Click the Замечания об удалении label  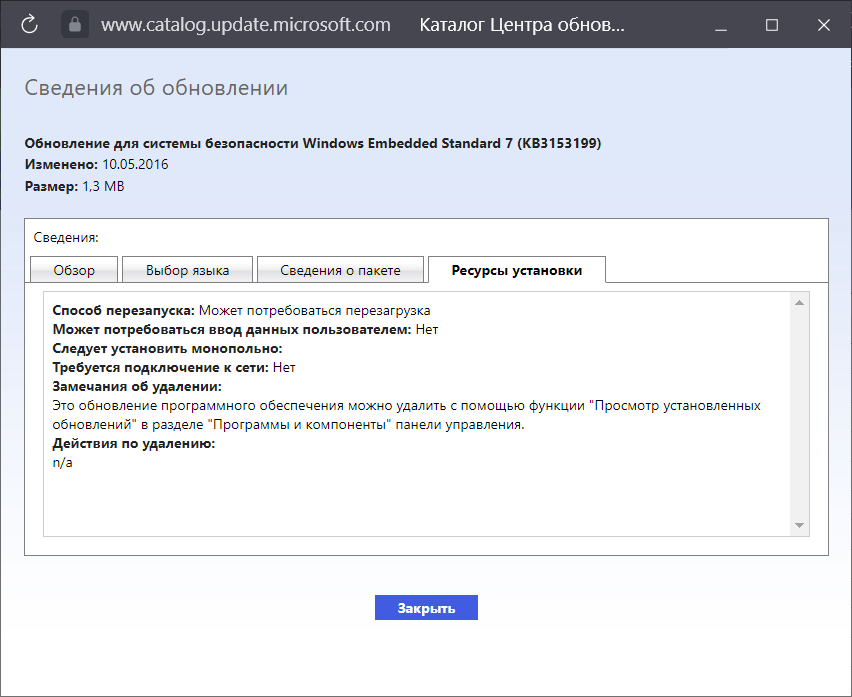pos(137,387)
